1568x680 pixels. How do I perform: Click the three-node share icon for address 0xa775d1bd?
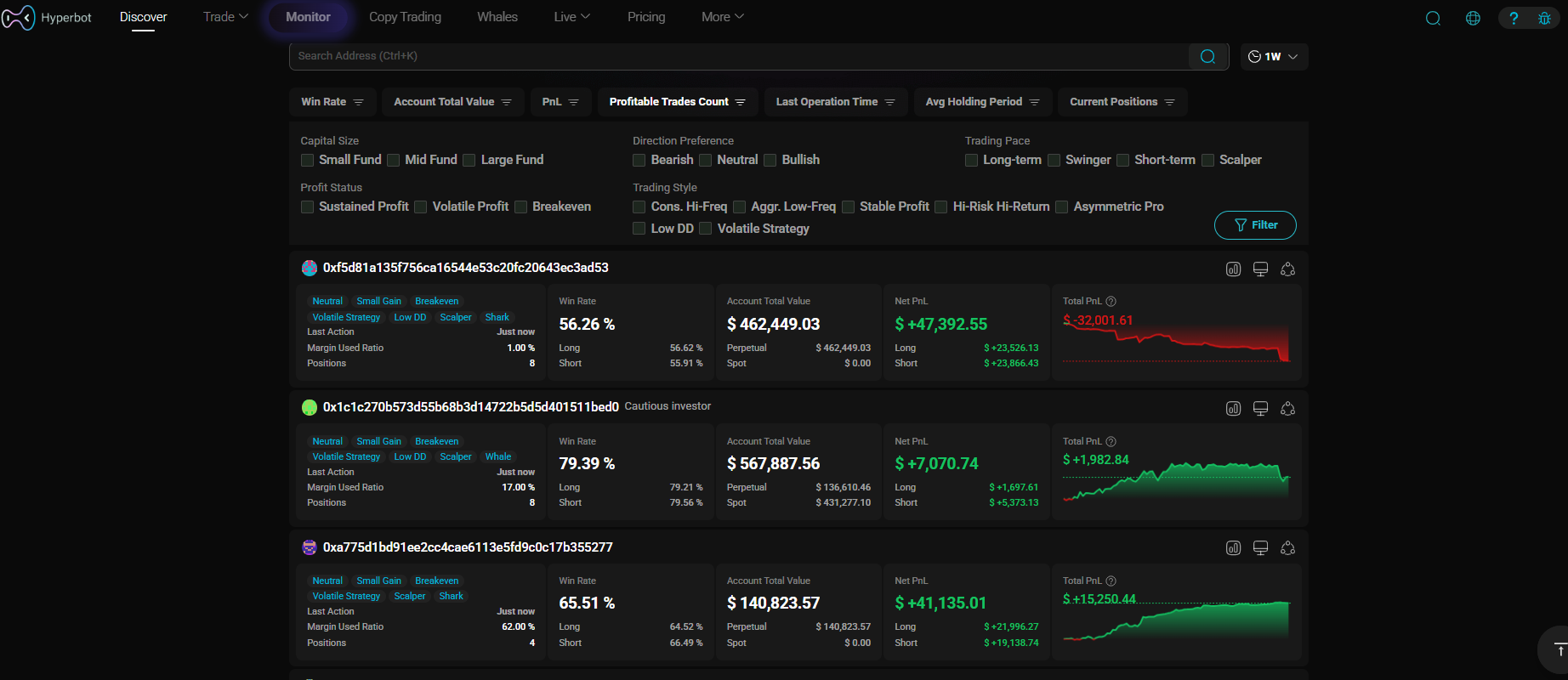[1287, 548]
